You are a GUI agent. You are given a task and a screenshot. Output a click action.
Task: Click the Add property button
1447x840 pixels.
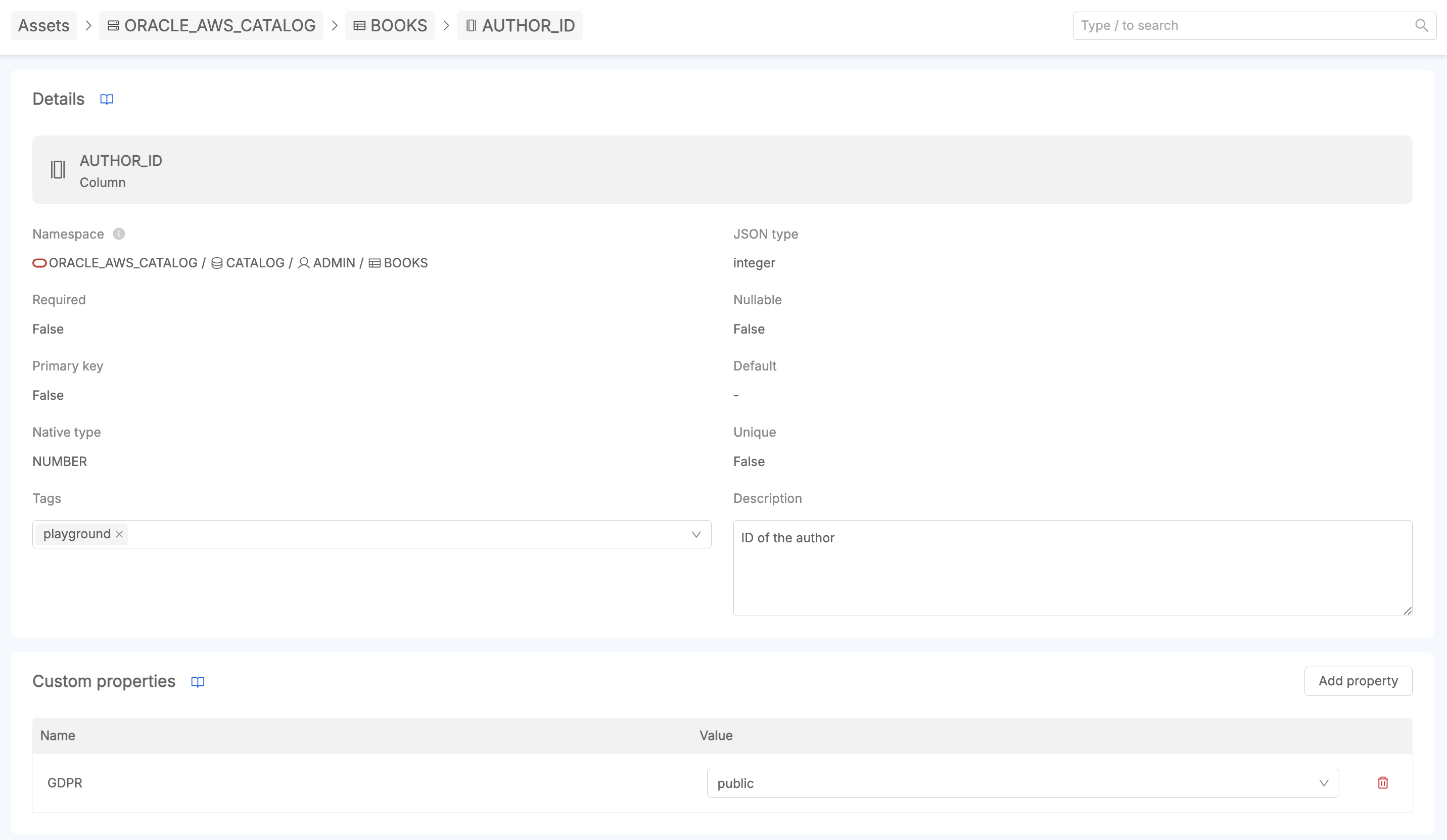[x=1358, y=681]
